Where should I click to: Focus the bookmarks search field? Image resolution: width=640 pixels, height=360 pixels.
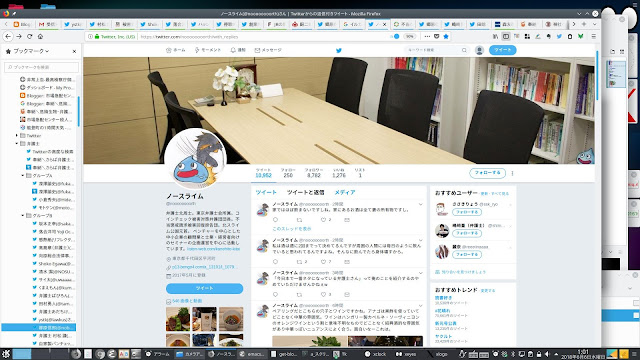(41, 67)
